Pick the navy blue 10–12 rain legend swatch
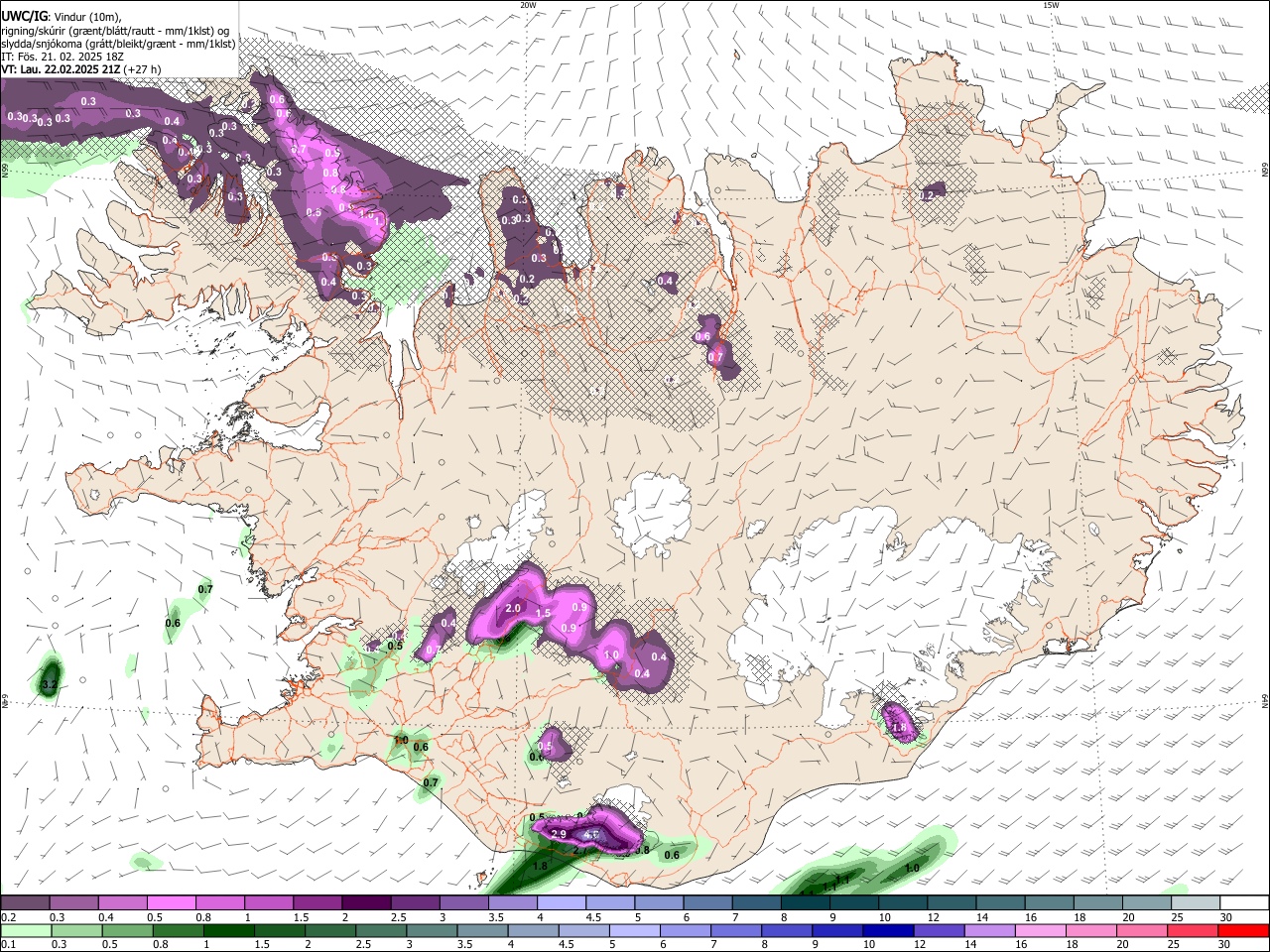The image size is (1270, 952). coord(888,930)
